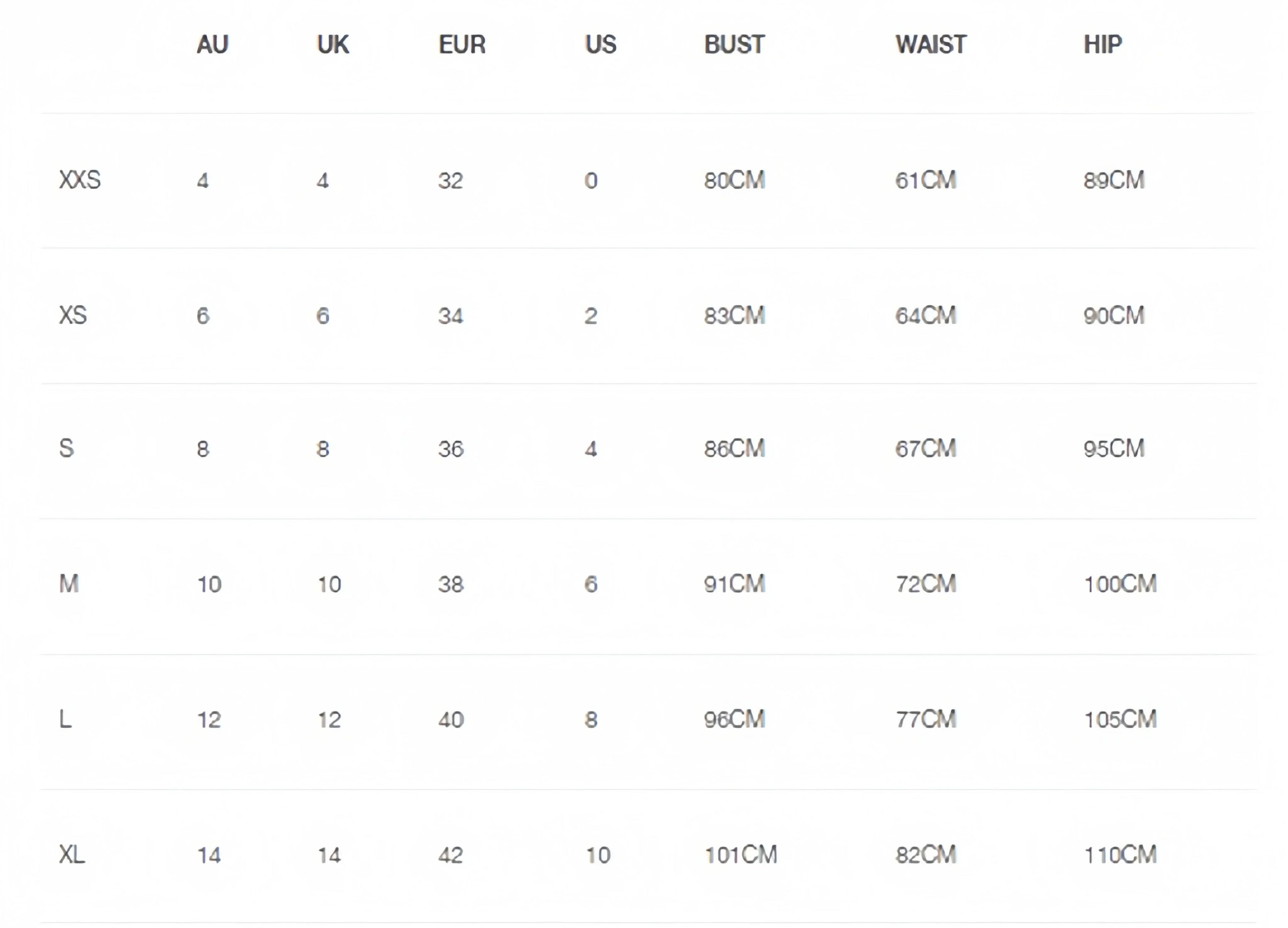Click the L size row label
Viewport: 1288px width, 928px height.
pyautogui.click(x=65, y=720)
